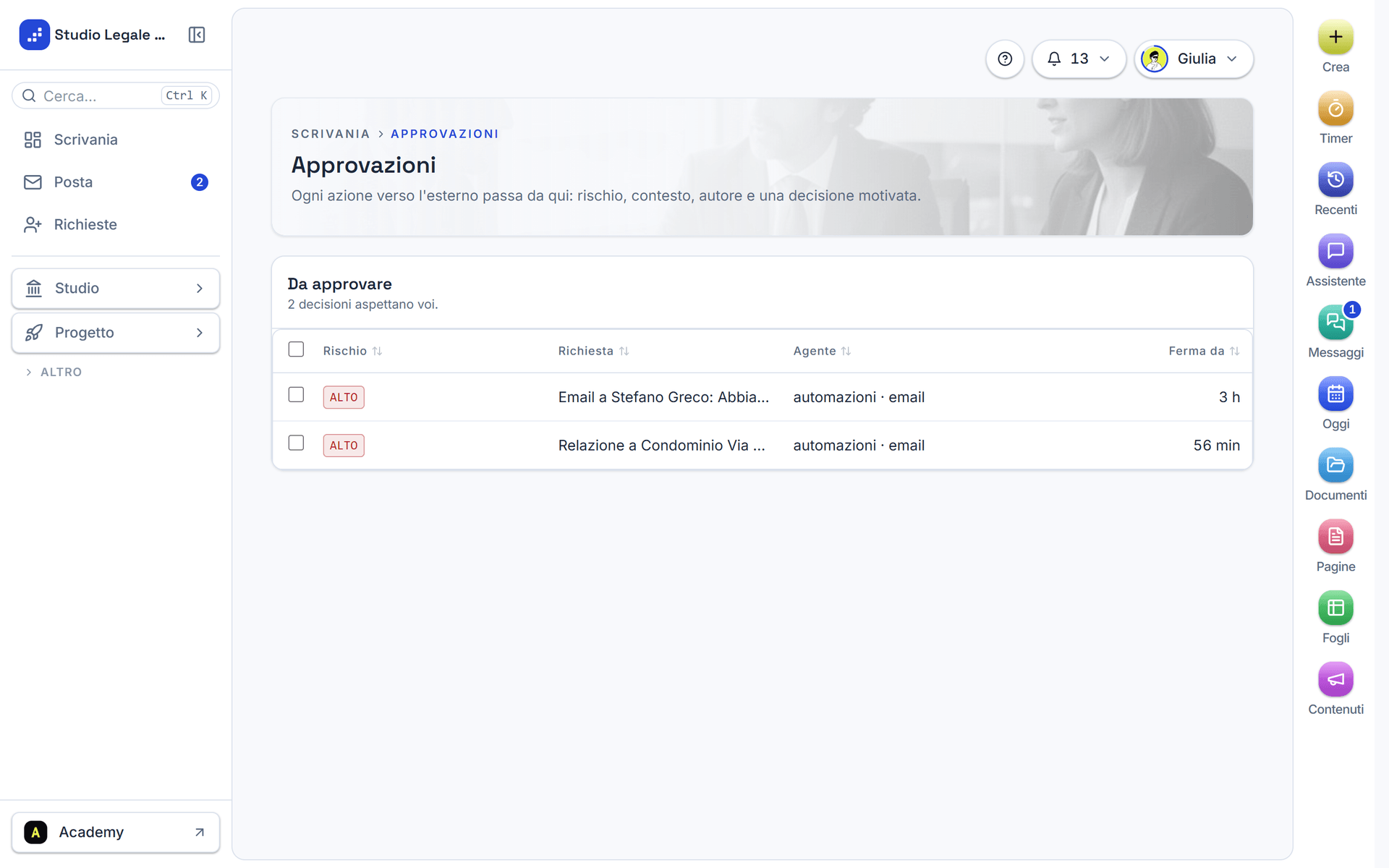The height and width of the screenshot is (868, 1389).
Task: Collapse the sidebar panel icon
Action: coord(197,35)
